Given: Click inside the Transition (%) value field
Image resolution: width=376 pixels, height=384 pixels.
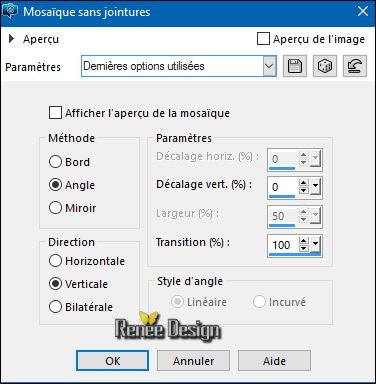Looking at the screenshot, I should (x=283, y=245).
